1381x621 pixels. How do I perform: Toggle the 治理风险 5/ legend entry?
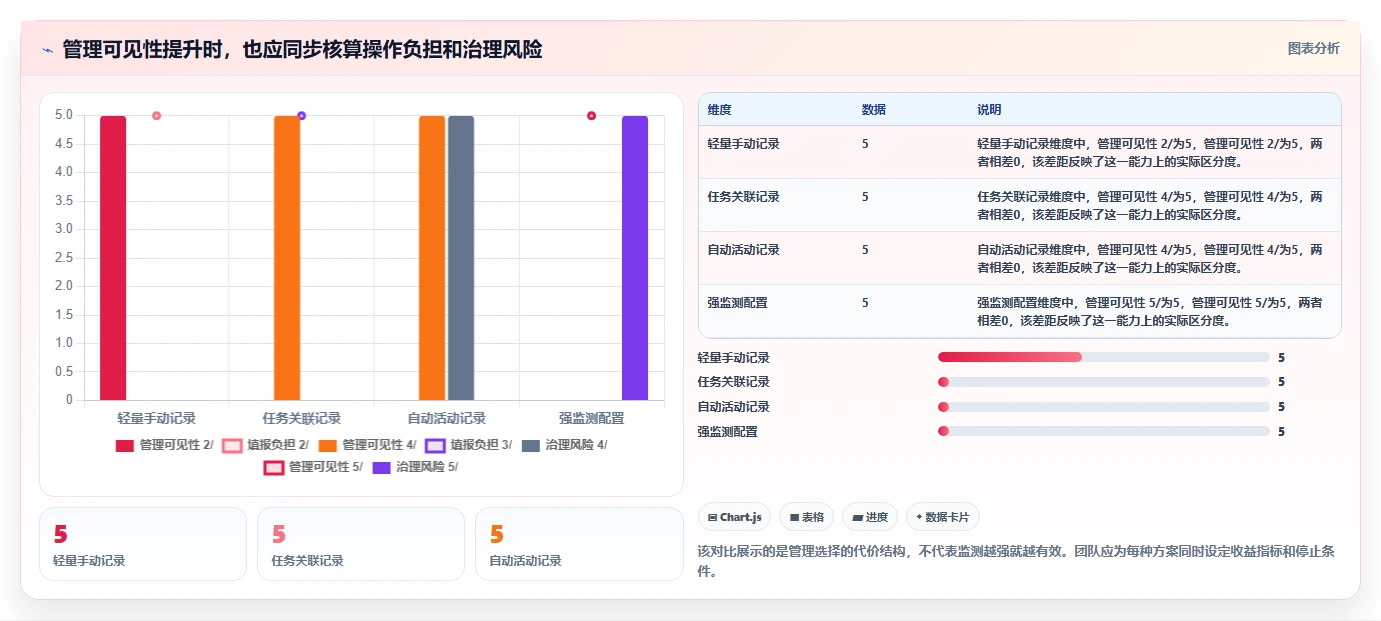(x=415, y=467)
